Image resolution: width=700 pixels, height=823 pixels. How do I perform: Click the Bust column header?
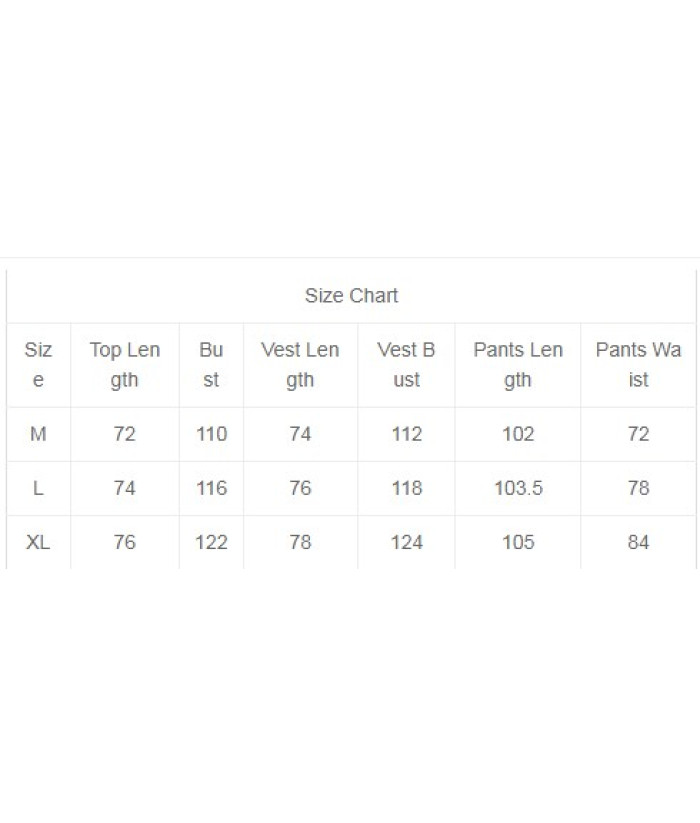(211, 365)
